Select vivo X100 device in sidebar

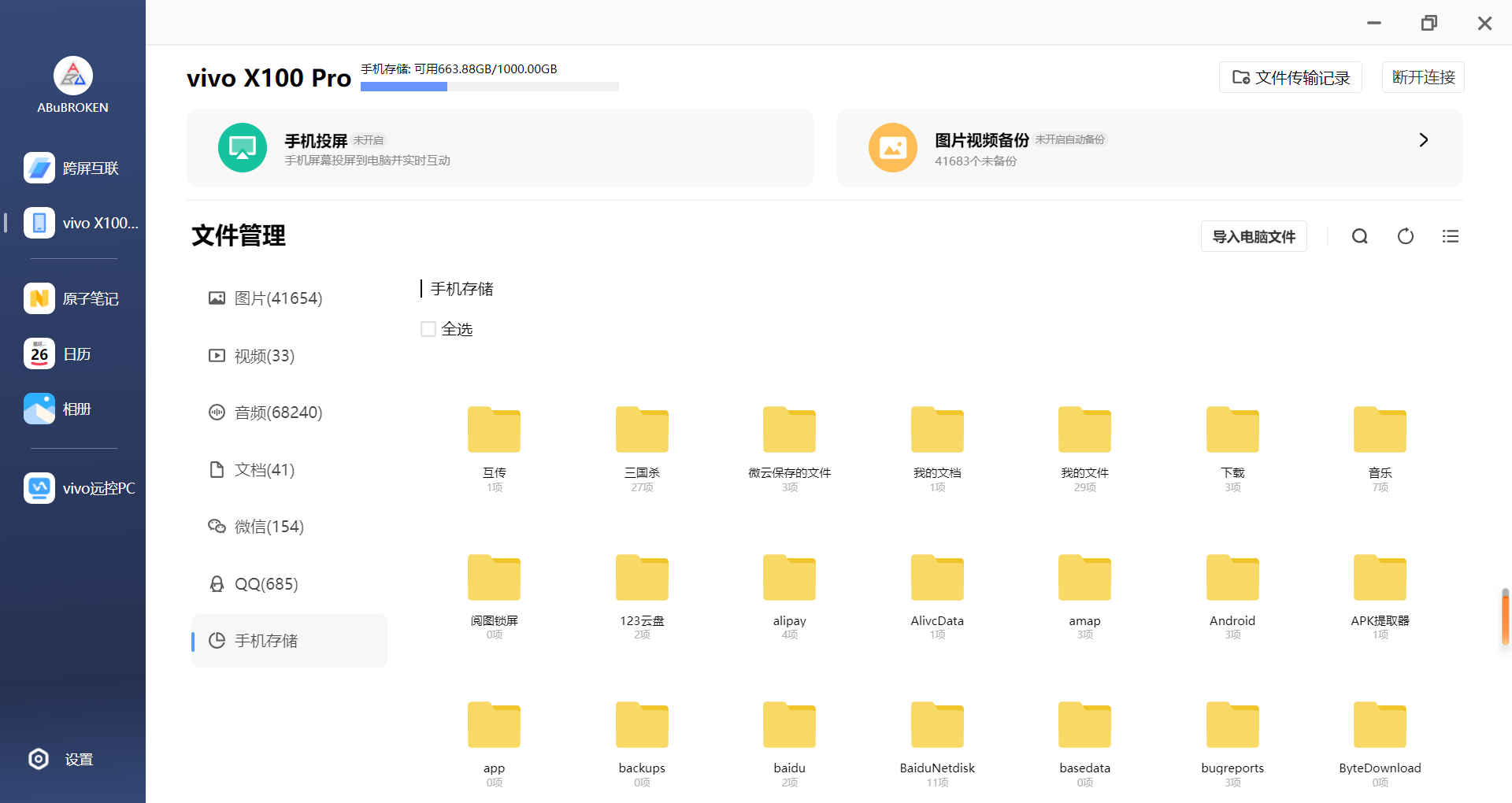pyautogui.click(x=80, y=223)
